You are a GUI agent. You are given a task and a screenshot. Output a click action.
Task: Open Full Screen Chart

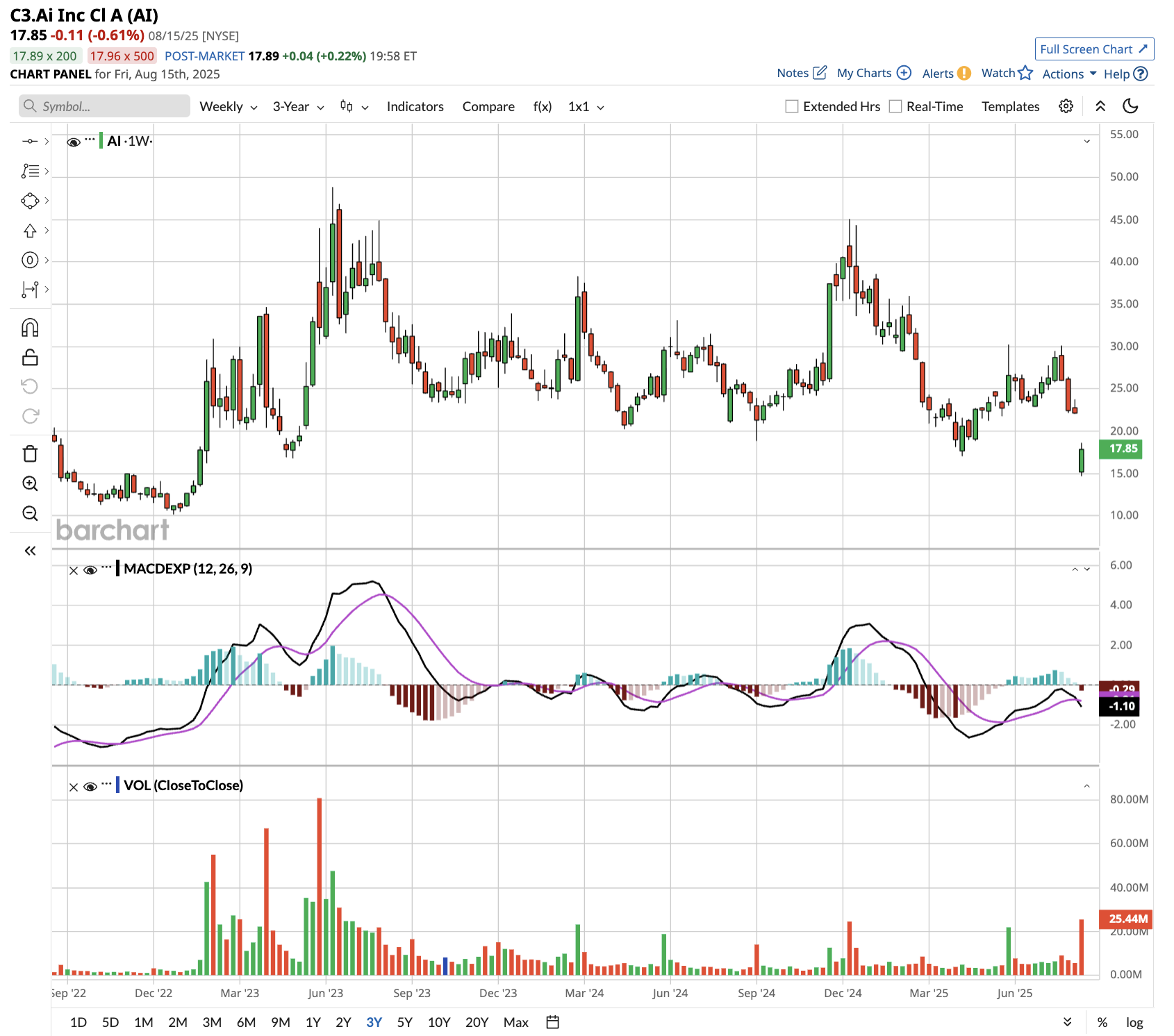[1094, 49]
